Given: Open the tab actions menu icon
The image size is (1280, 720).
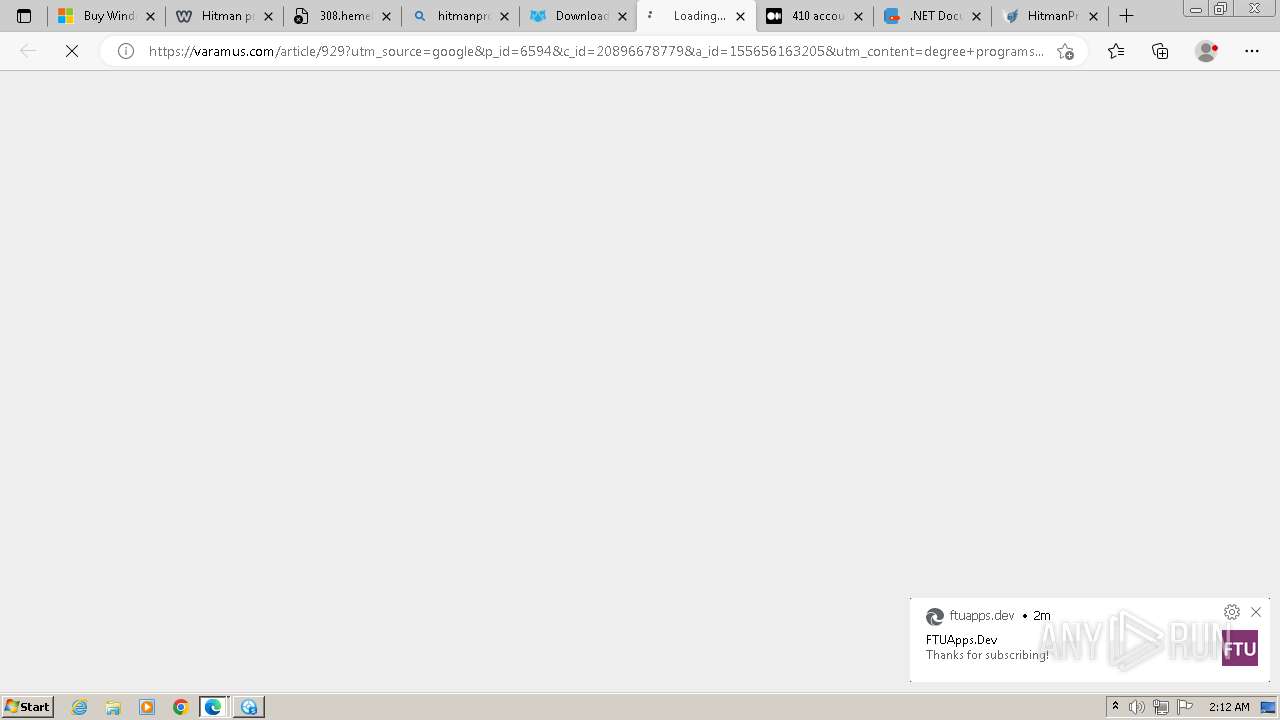Looking at the screenshot, I should [x=24, y=16].
